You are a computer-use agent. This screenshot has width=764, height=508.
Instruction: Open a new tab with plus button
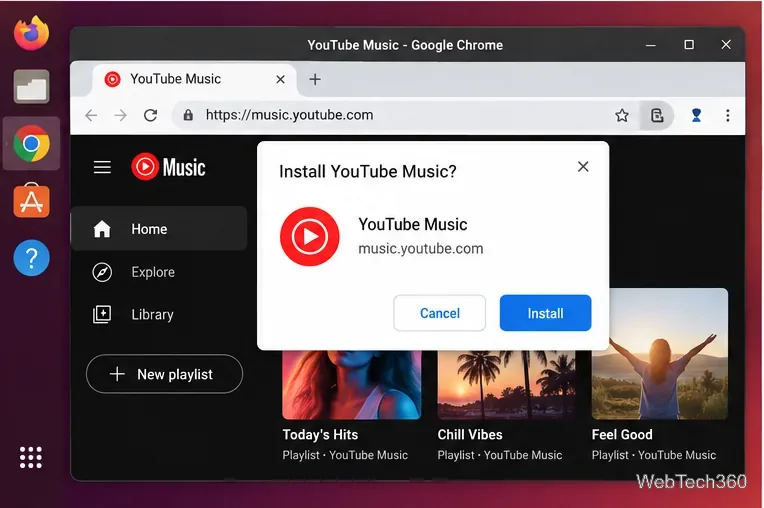tap(315, 79)
